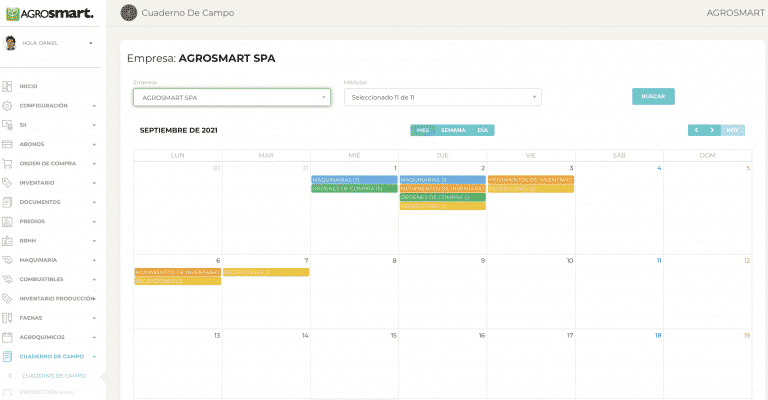This screenshot has width=768, height=400.
Task: Select day 18 in the calendar
Action: (x=658, y=335)
